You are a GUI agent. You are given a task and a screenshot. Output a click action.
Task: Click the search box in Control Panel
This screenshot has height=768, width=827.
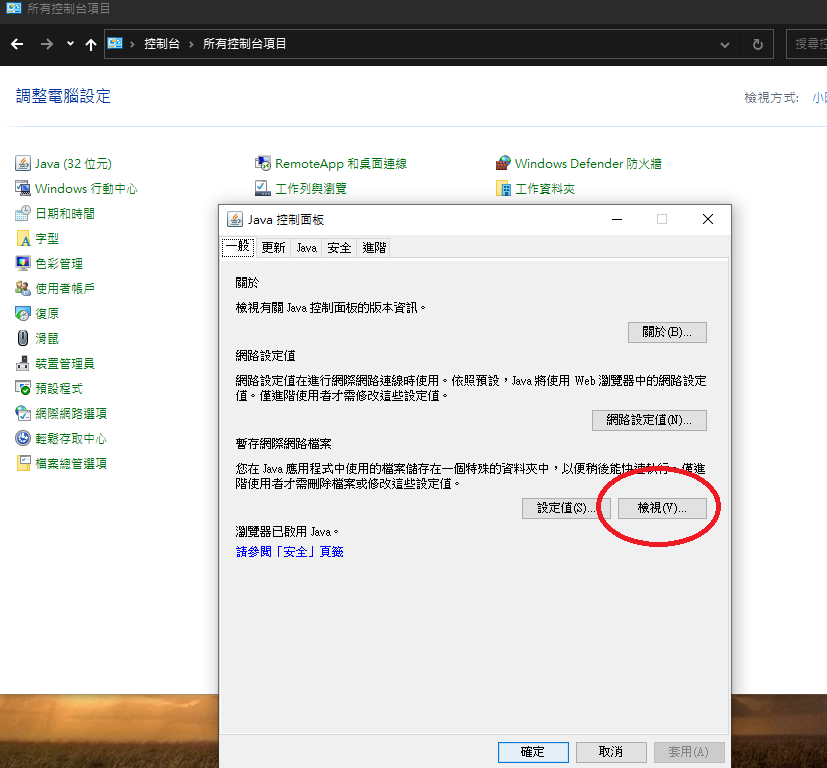[x=808, y=44]
